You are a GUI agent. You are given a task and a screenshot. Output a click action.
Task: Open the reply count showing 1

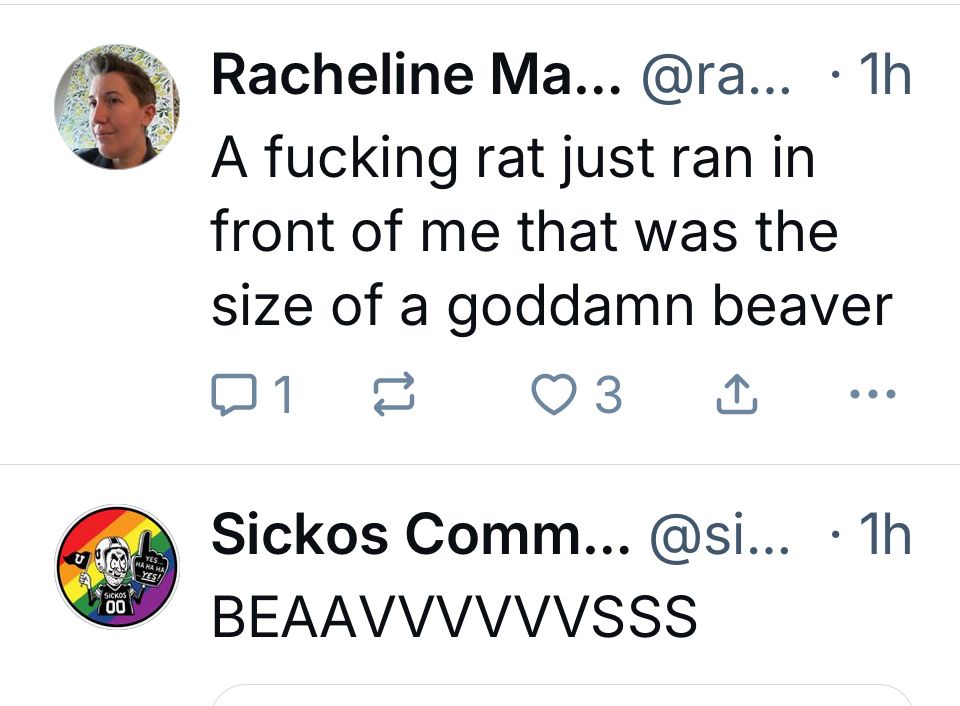click(x=284, y=394)
